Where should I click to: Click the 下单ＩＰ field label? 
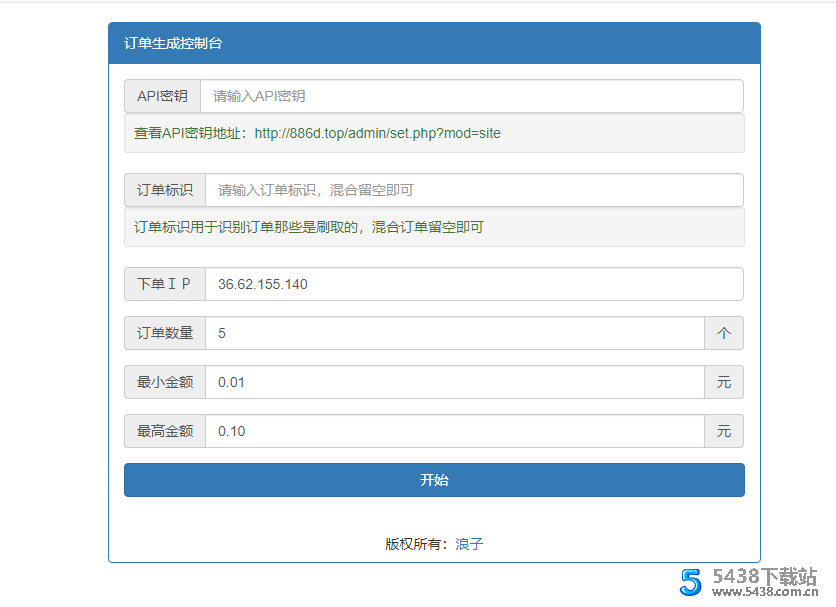tap(163, 284)
